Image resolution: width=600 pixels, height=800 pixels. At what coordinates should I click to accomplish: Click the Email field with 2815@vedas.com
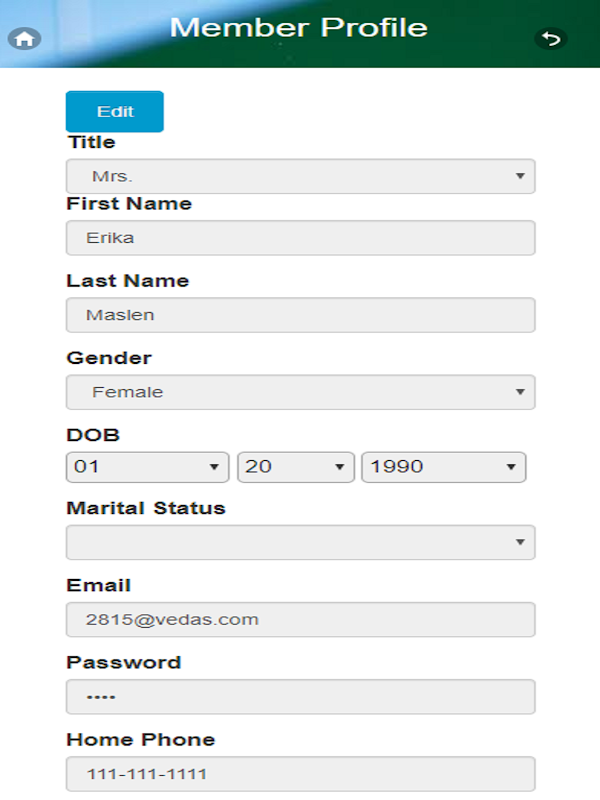[x=300, y=619]
